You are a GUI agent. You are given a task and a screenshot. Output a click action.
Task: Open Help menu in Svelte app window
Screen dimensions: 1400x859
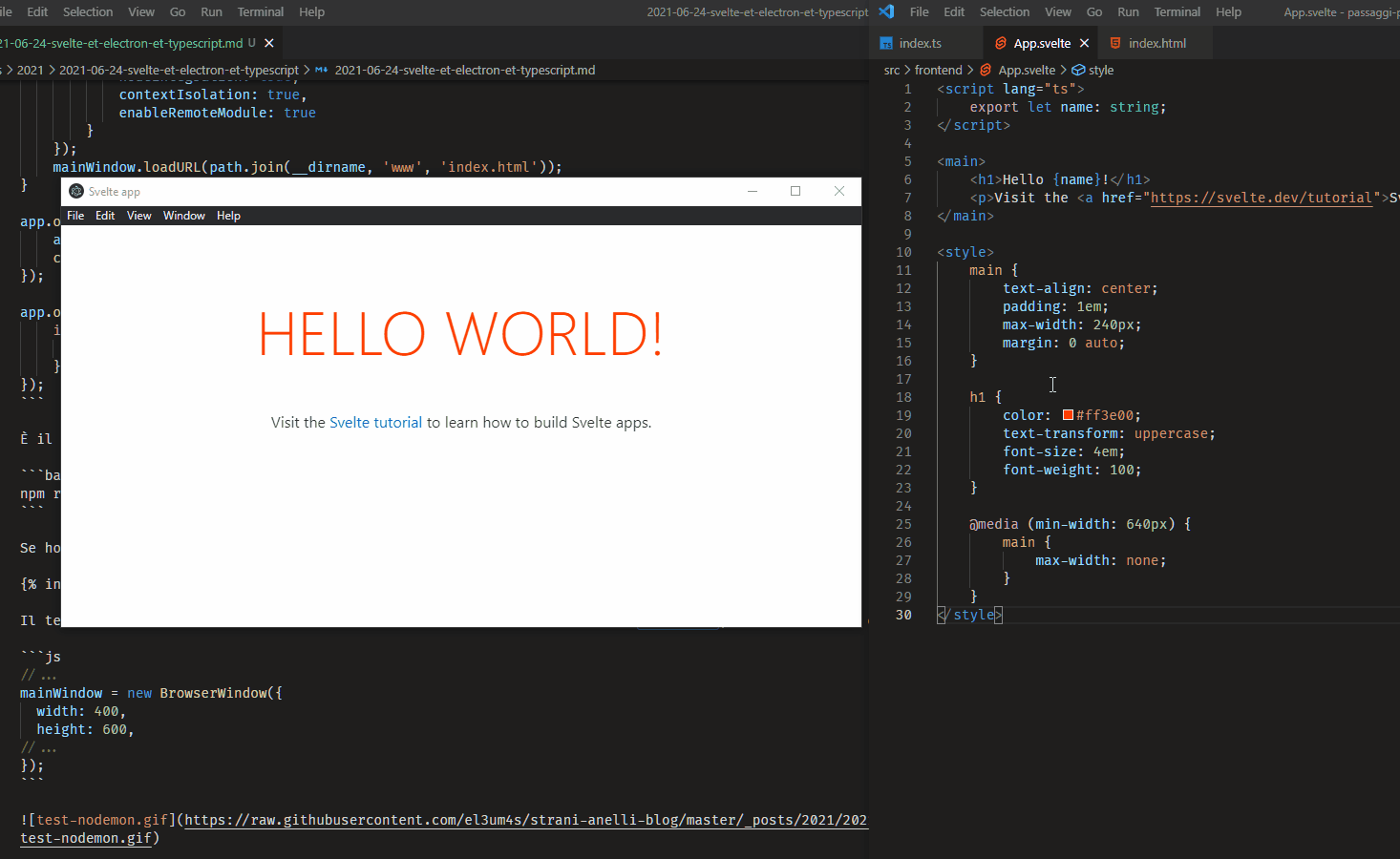[x=228, y=216]
